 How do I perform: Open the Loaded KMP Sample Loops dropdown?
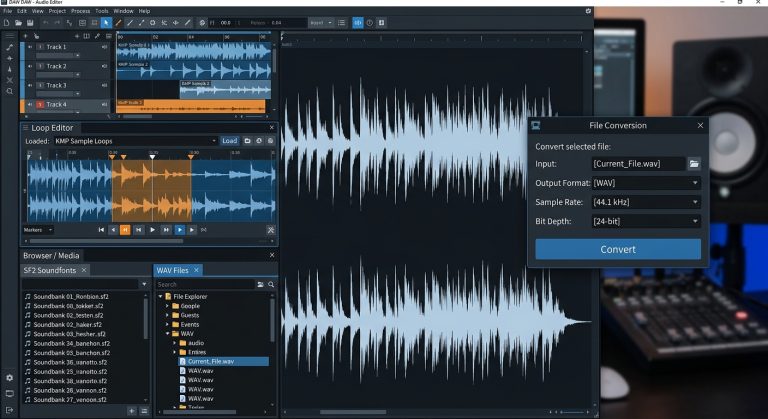135,141
